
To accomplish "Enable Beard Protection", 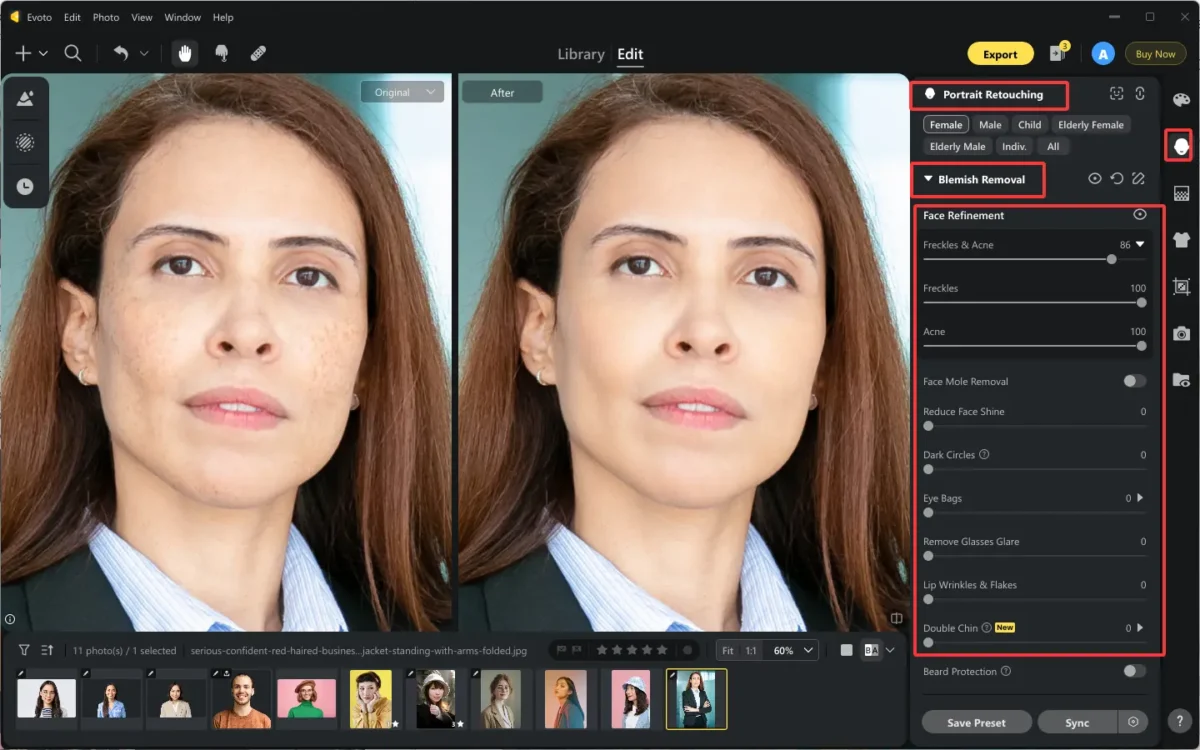I will [x=1134, y=671].
